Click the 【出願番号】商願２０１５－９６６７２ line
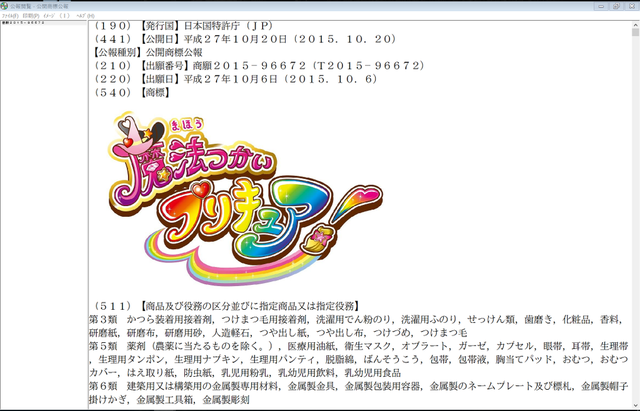 [x=259, y=65]
